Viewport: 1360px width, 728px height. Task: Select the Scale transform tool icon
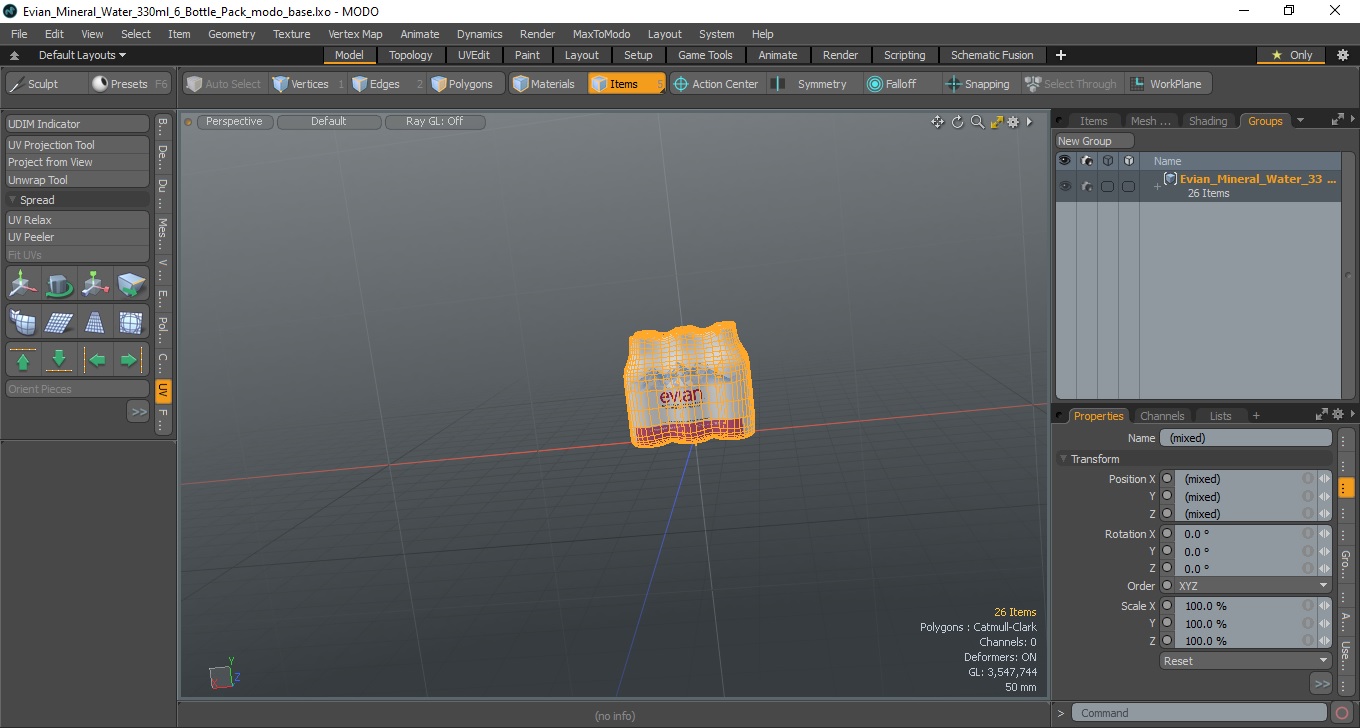pyautogui.click(x=95, y=285)
